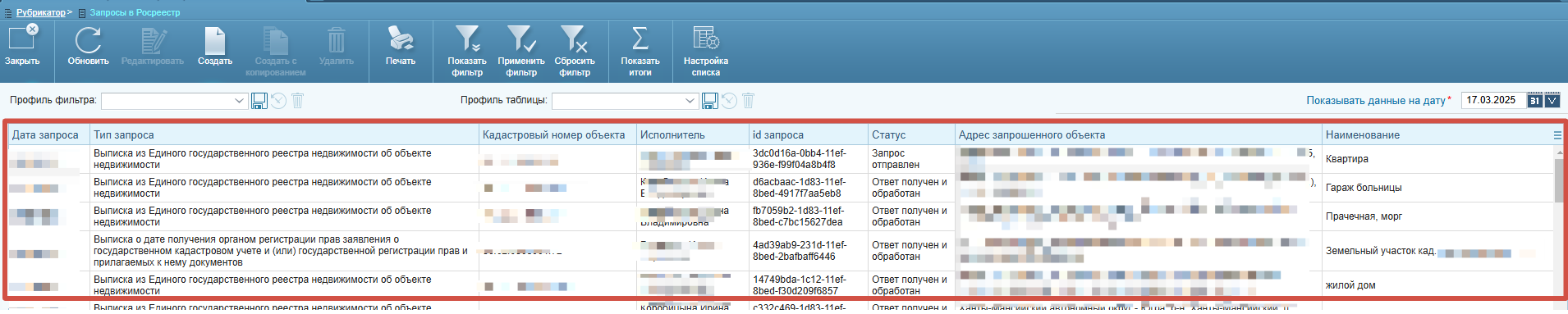
Task: Delete filter profile with trash icon
Action: coord(298,101)
